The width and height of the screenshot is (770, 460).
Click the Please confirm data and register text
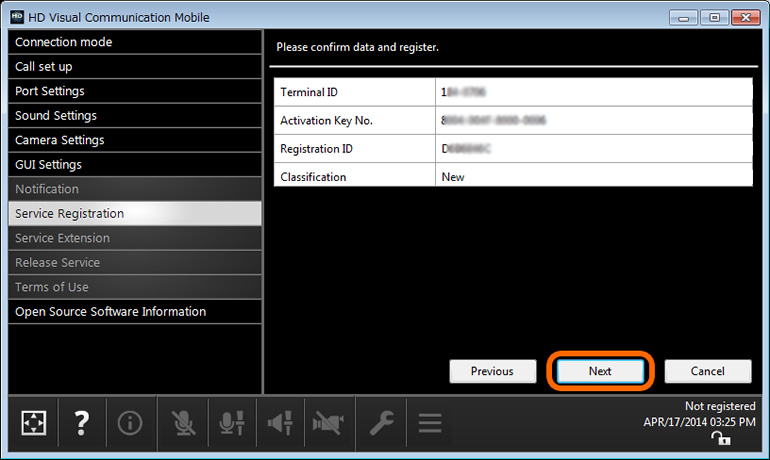point(358,47)
